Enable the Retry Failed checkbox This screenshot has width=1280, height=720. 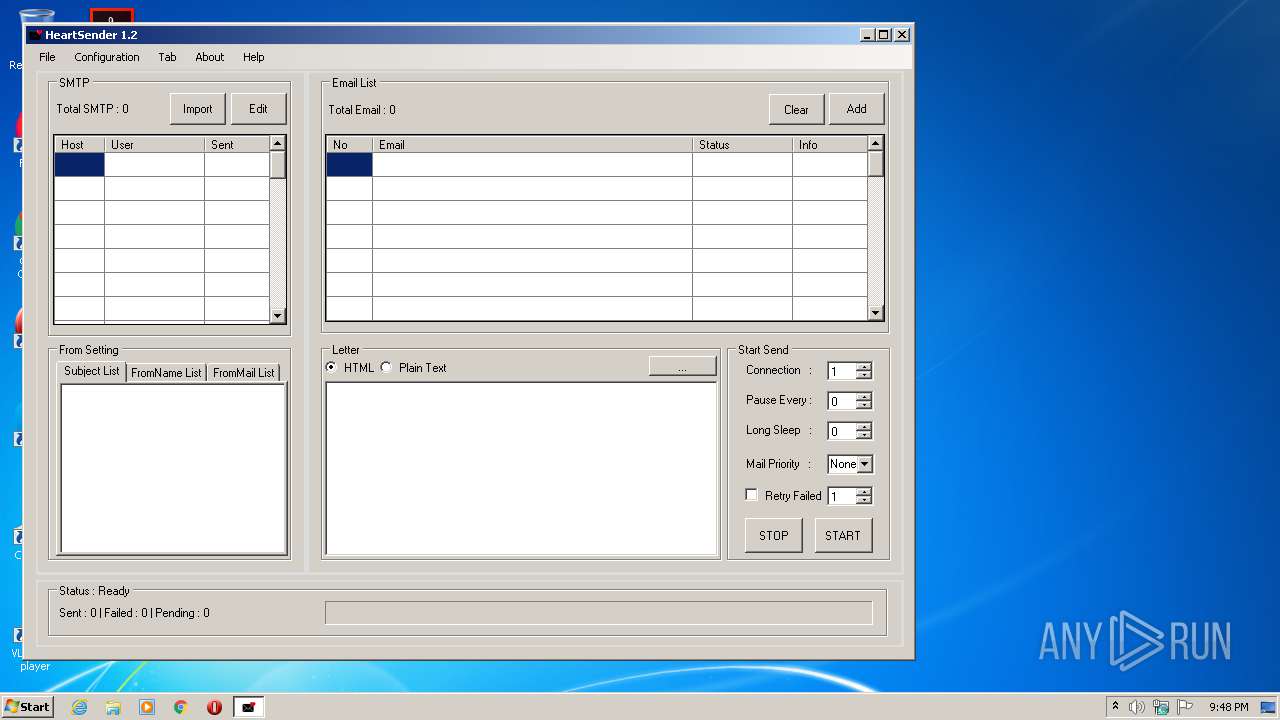pos(752,495)
